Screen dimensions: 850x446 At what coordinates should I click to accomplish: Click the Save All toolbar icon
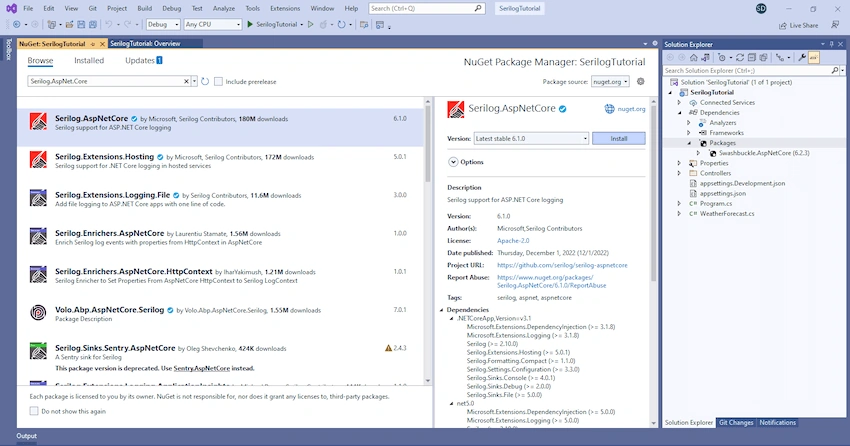click(93, 24)
